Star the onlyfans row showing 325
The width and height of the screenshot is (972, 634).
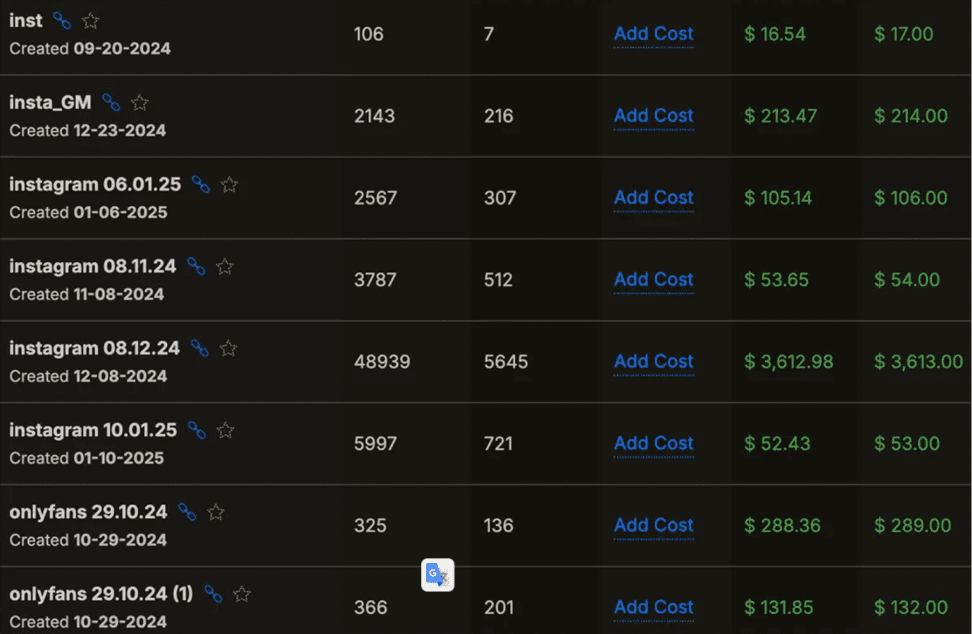216,512
